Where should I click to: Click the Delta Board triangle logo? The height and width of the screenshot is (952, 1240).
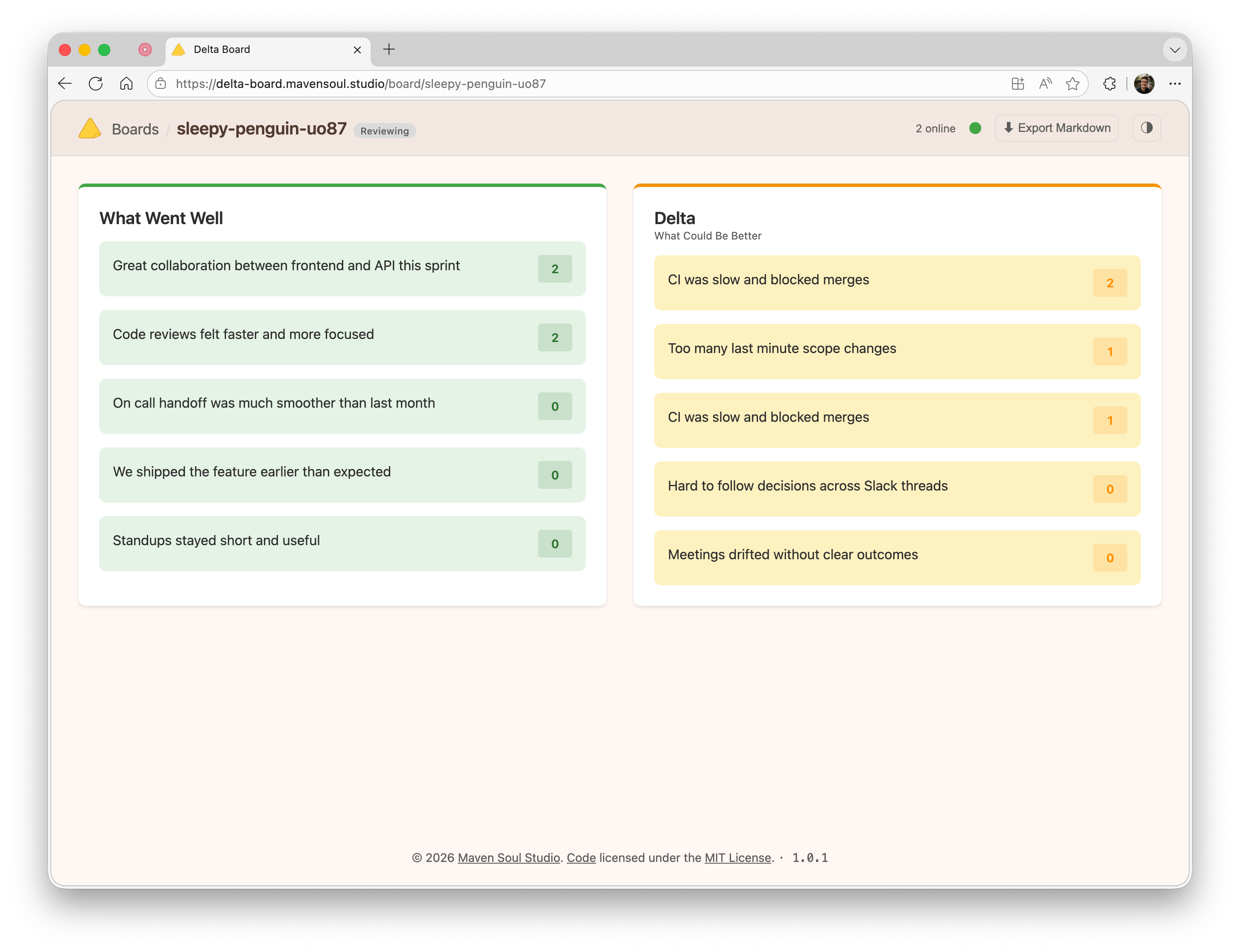point(90,128)
